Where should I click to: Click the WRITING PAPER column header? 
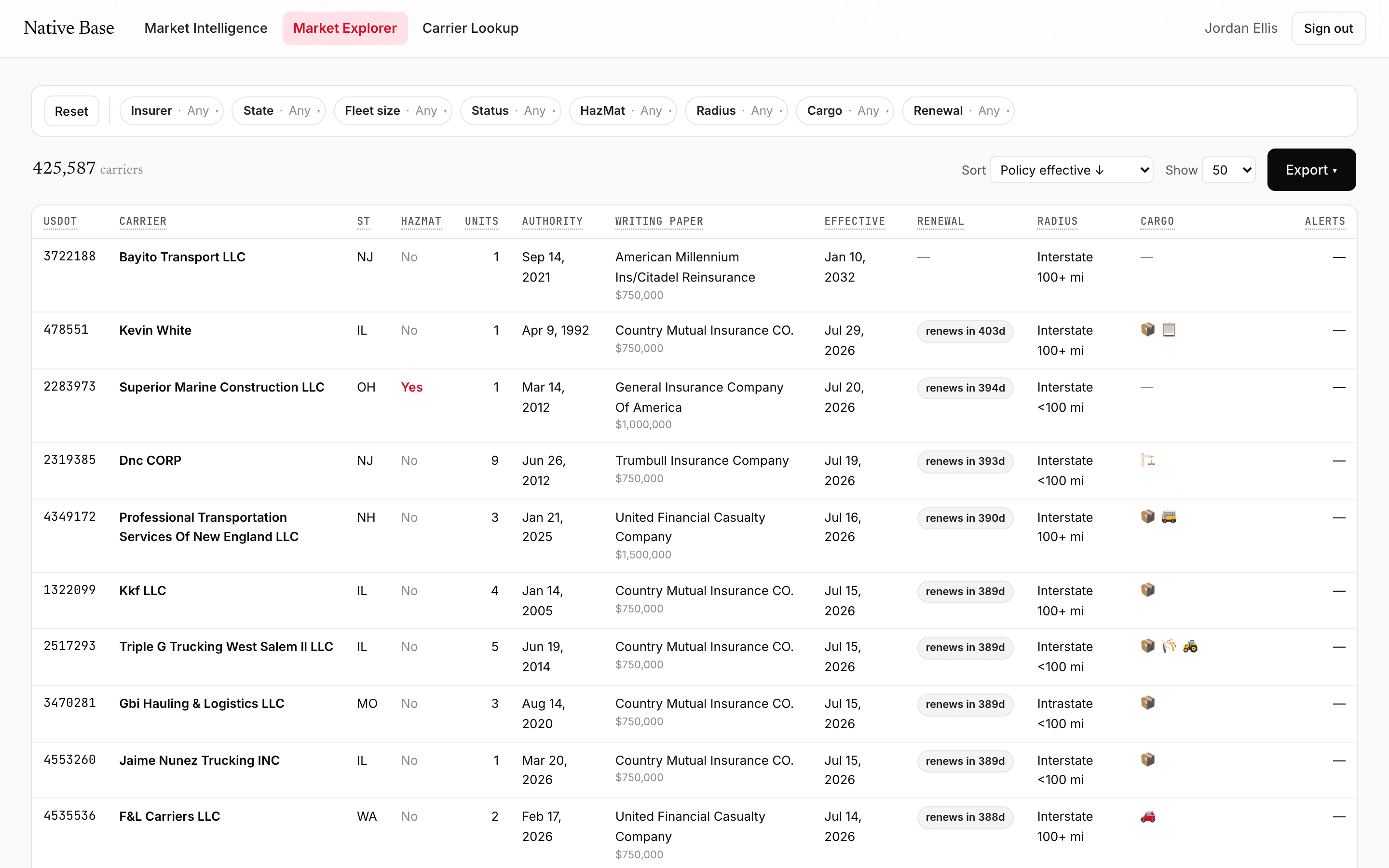pos(659,221)
